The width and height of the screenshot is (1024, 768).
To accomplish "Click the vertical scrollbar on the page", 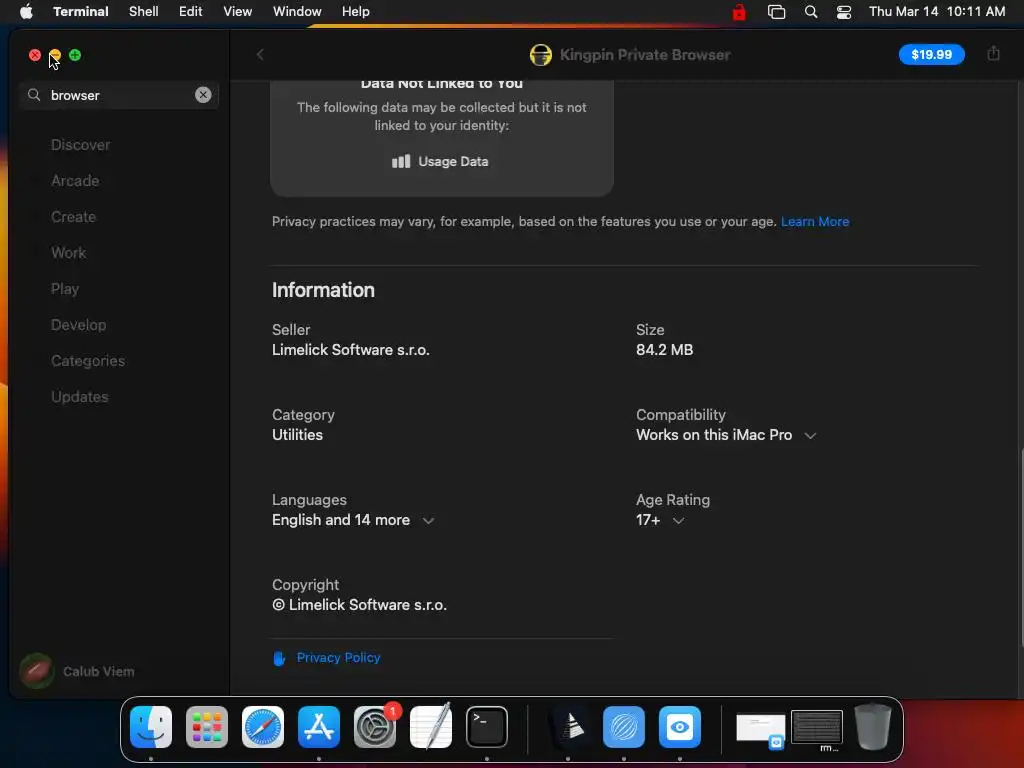I will pyautogui.click(x=1020, y=548).
